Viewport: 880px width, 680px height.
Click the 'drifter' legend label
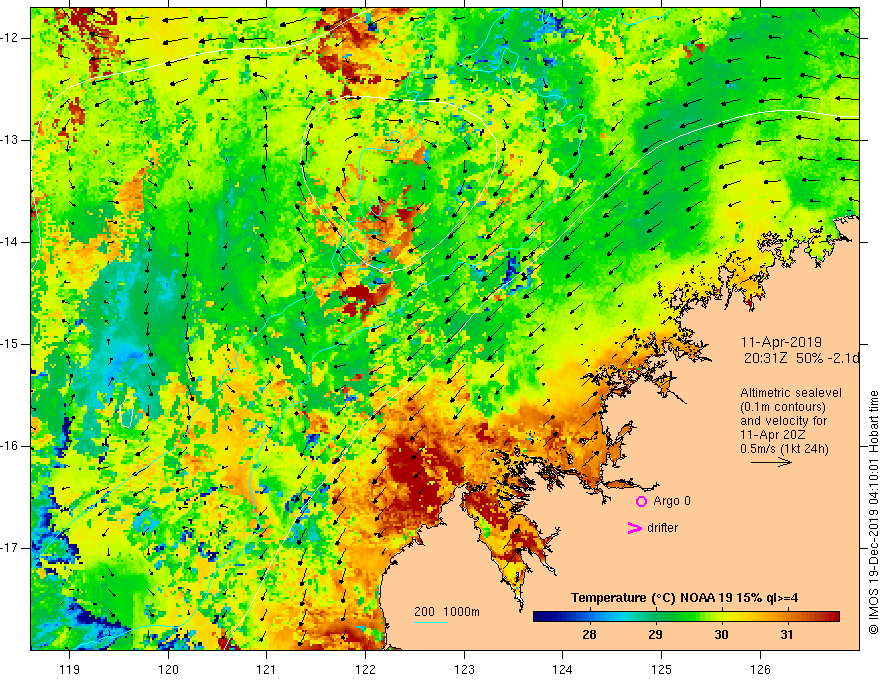[x=662, y=527]
